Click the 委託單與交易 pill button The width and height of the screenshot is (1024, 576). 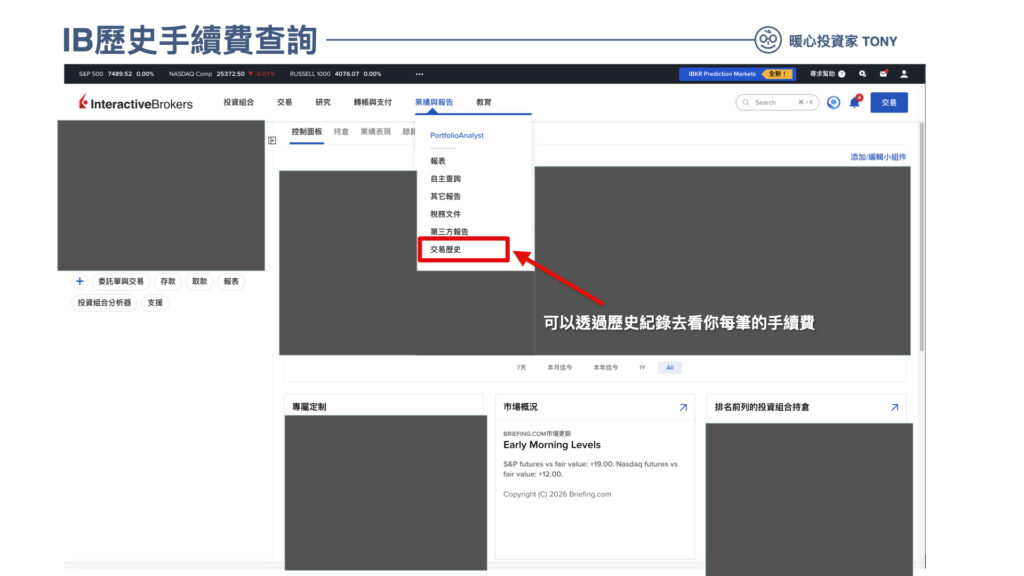(121, 281)
